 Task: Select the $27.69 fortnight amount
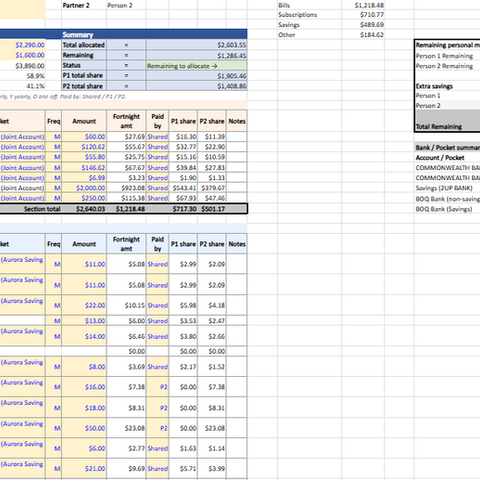pyautogui.click(x=126, y=137)
